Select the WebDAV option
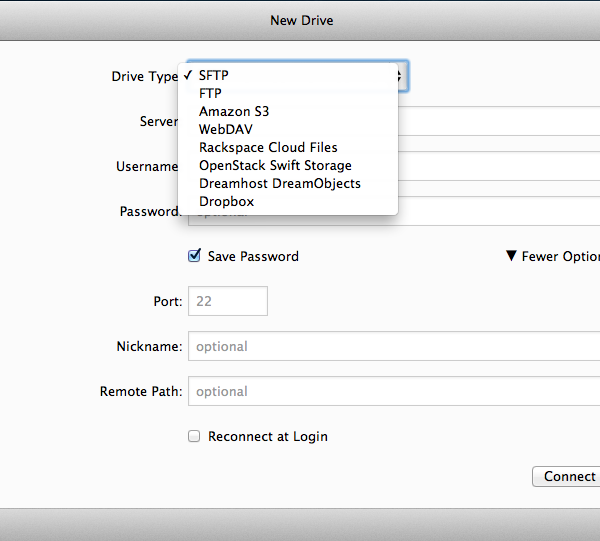 point(226,129)
